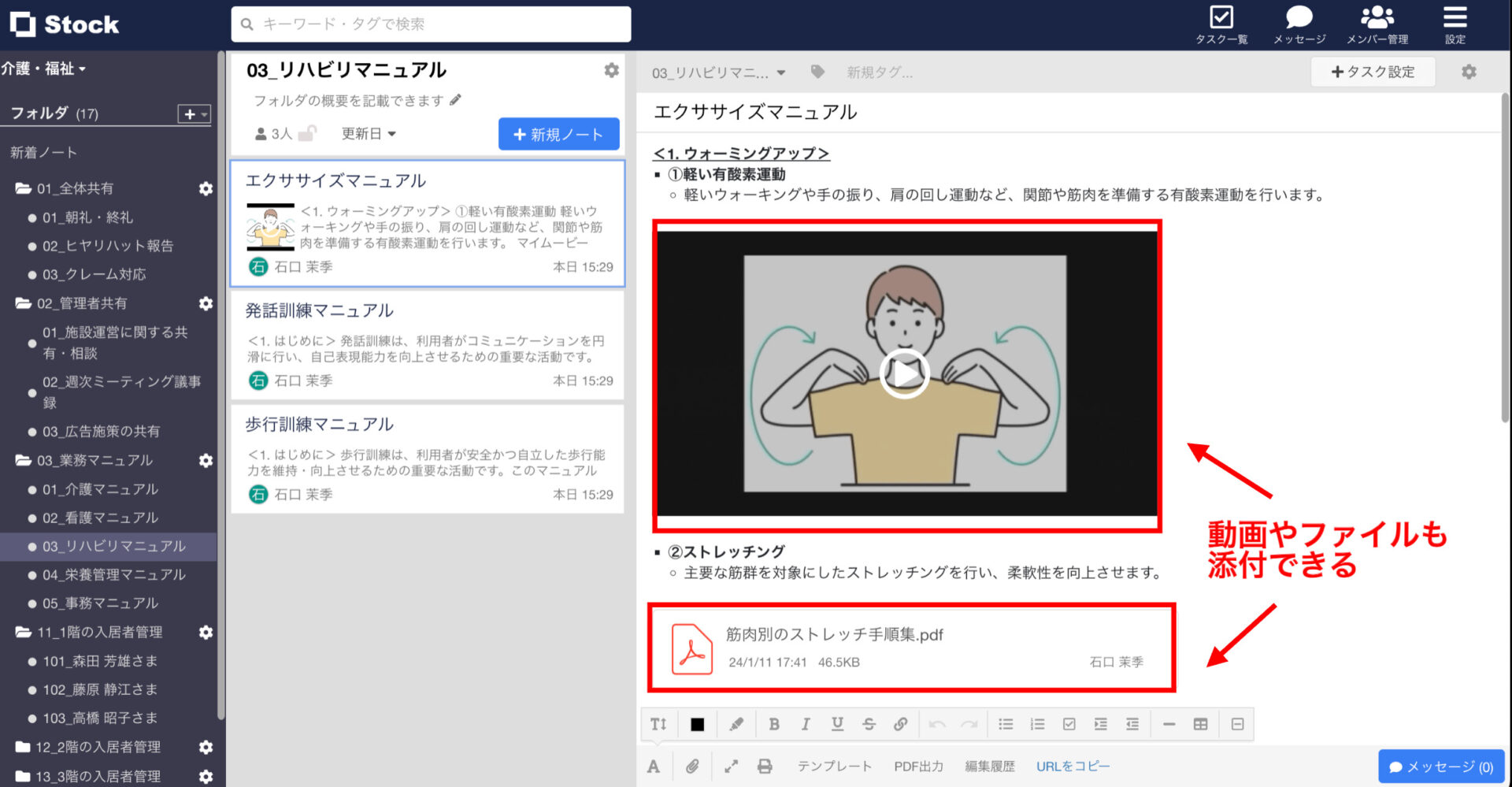
Task: Play the embedded exercise video
Action: point(904,373)
